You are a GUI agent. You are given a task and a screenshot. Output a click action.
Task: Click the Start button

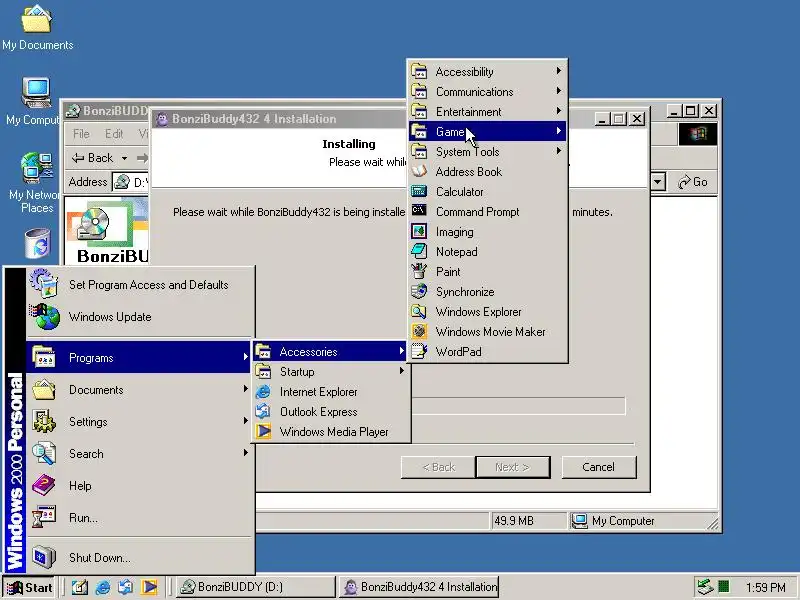tap(30, 587)
